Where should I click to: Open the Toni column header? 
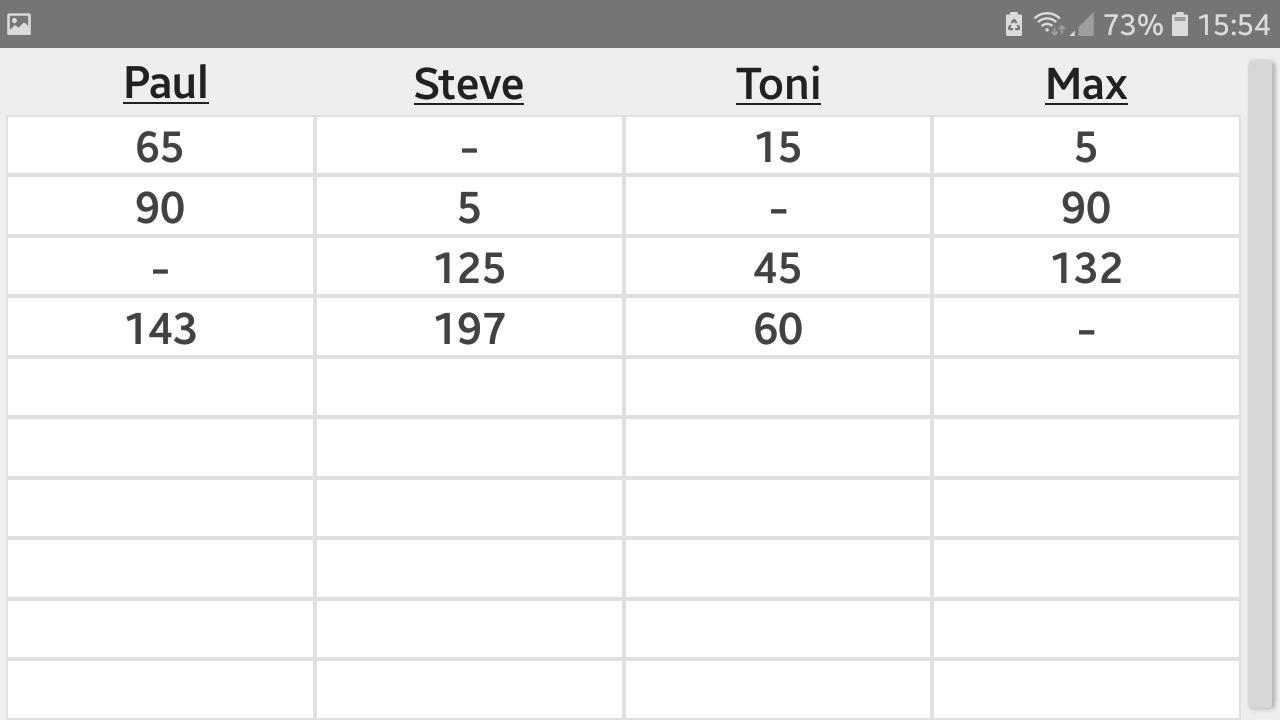pos(778,84)
